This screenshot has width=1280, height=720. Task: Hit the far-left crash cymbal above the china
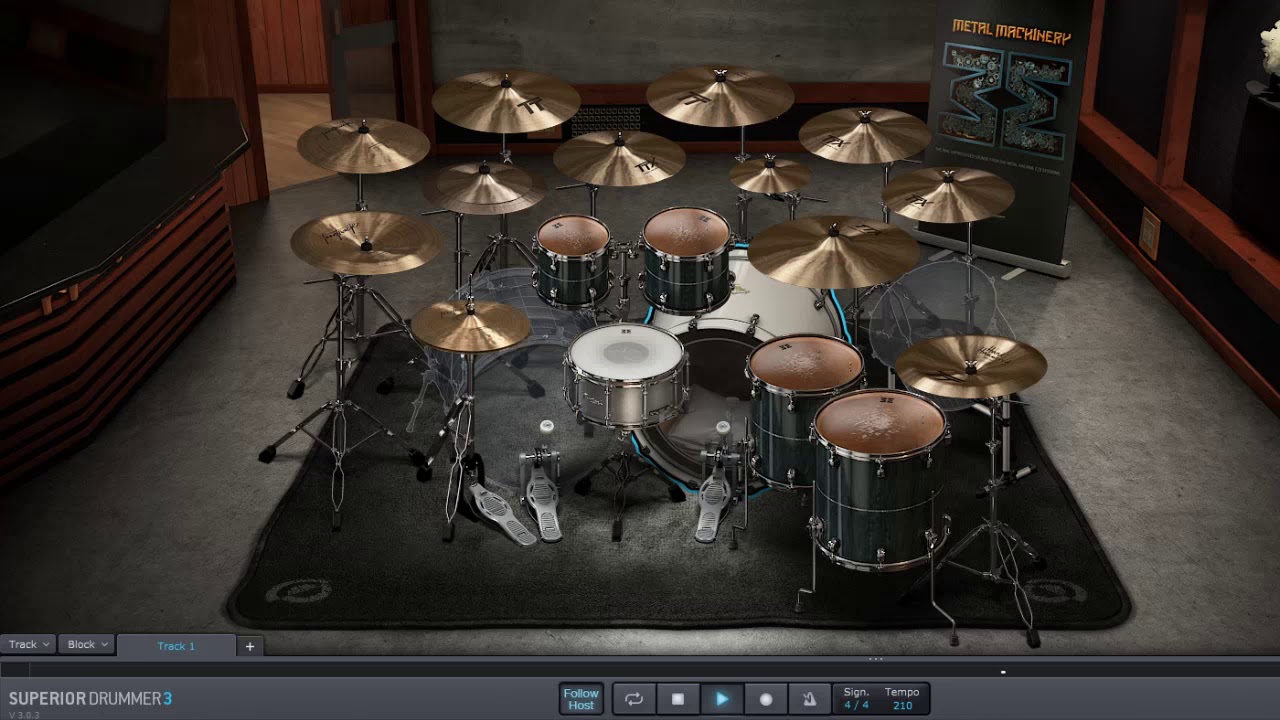click(x=363, y=145)
